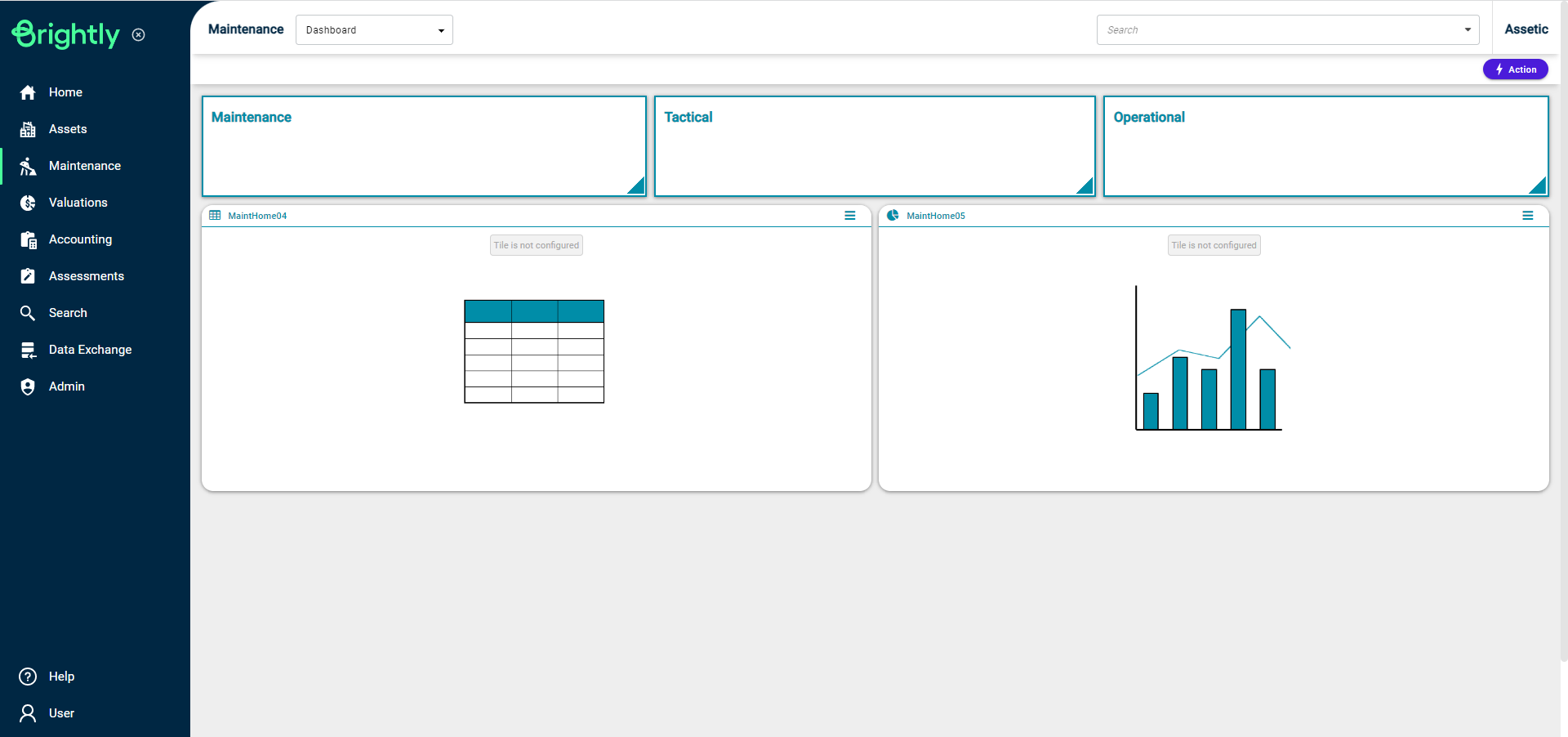The height and width of the screenshot is (737, 1568).
Task: Open the Assets menu item
Action: coord(68,129)
